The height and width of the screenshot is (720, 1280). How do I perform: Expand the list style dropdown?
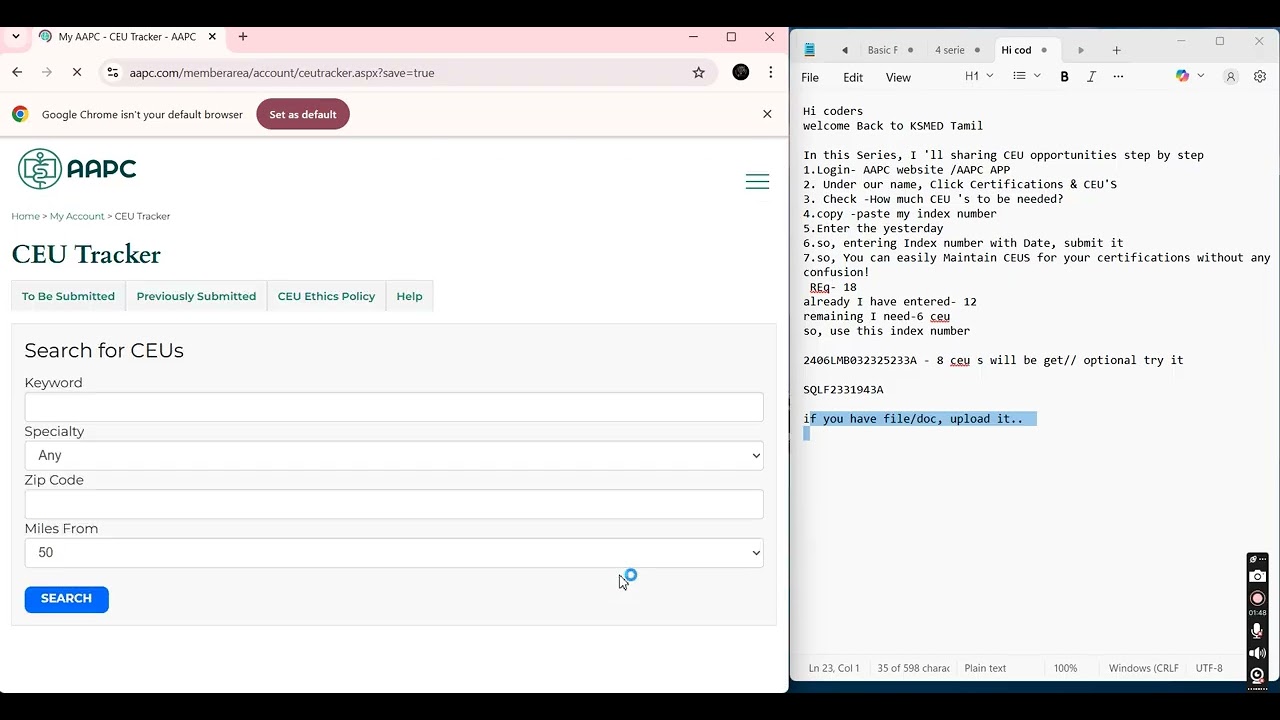click(1027, 76)
